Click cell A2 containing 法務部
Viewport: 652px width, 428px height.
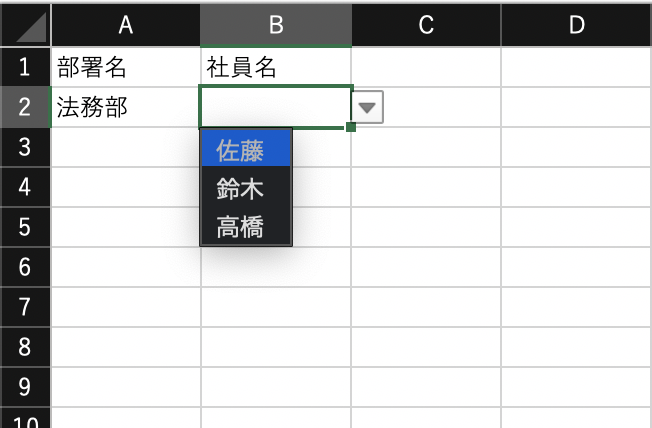click(x=126, y=107)
